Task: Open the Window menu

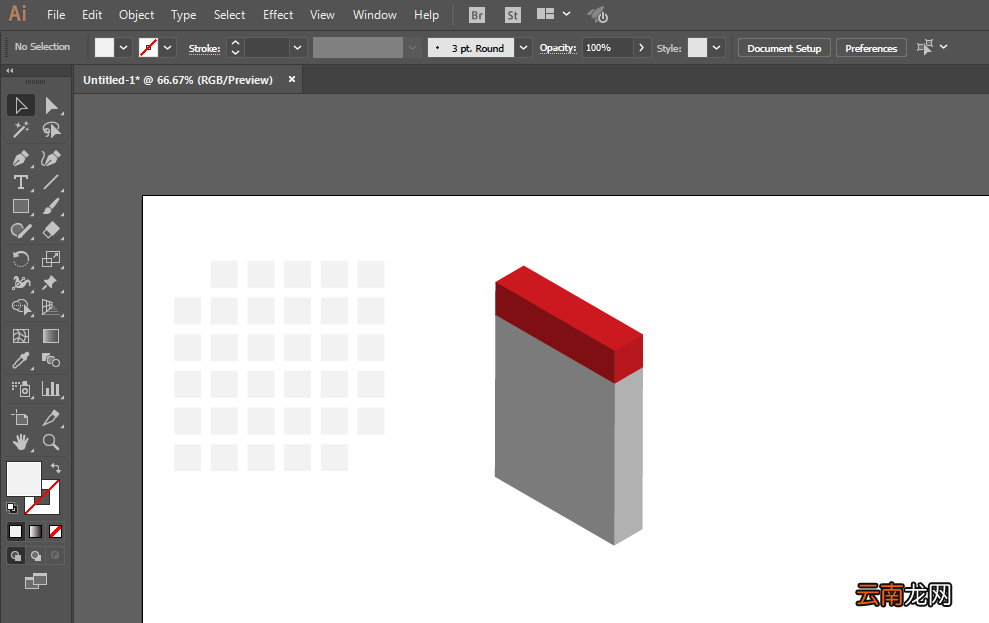Action: tap(375, 15)
